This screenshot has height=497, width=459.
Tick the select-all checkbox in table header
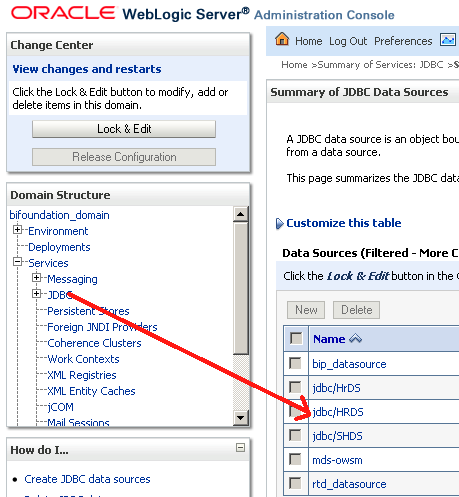tap(296, 338)
